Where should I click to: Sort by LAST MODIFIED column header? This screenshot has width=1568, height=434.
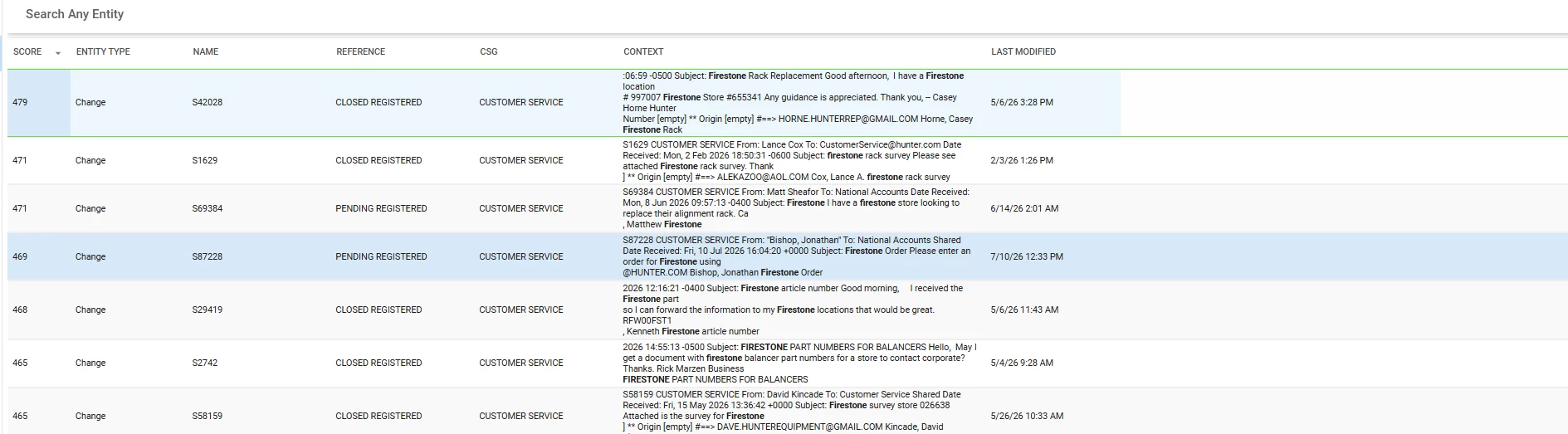(1023, 51)
